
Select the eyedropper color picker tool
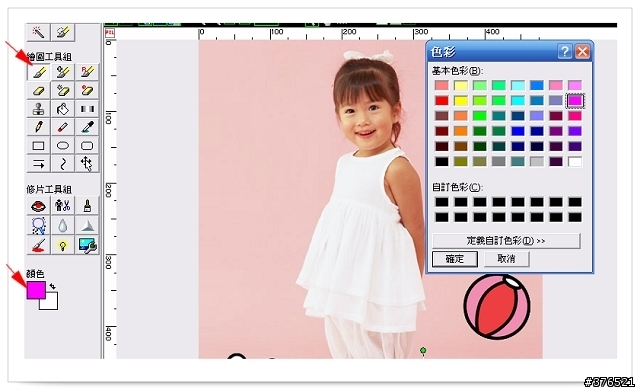[87, 127]
